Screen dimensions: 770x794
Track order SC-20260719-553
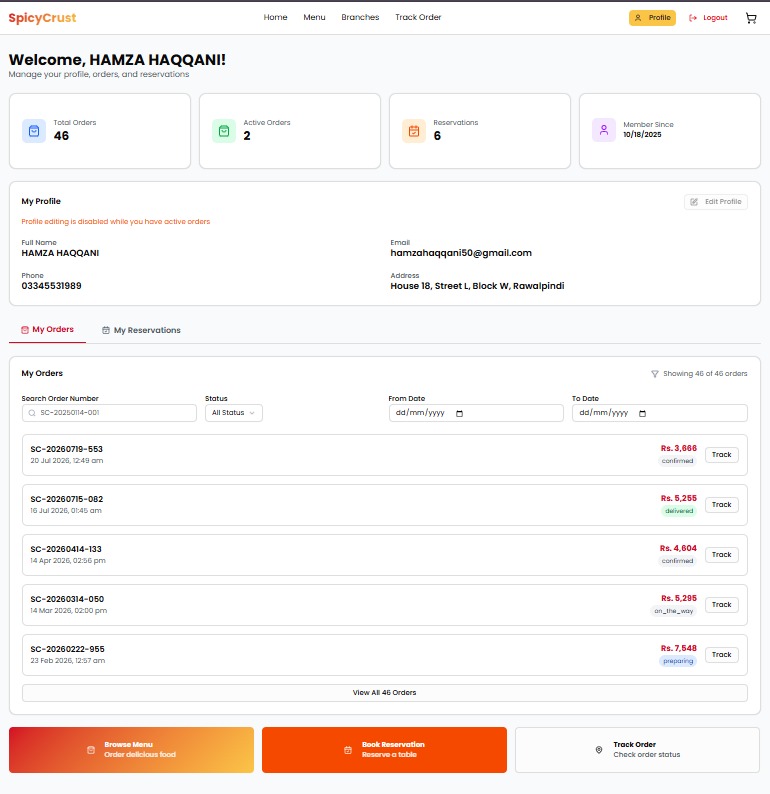click(x=721, y=455)
